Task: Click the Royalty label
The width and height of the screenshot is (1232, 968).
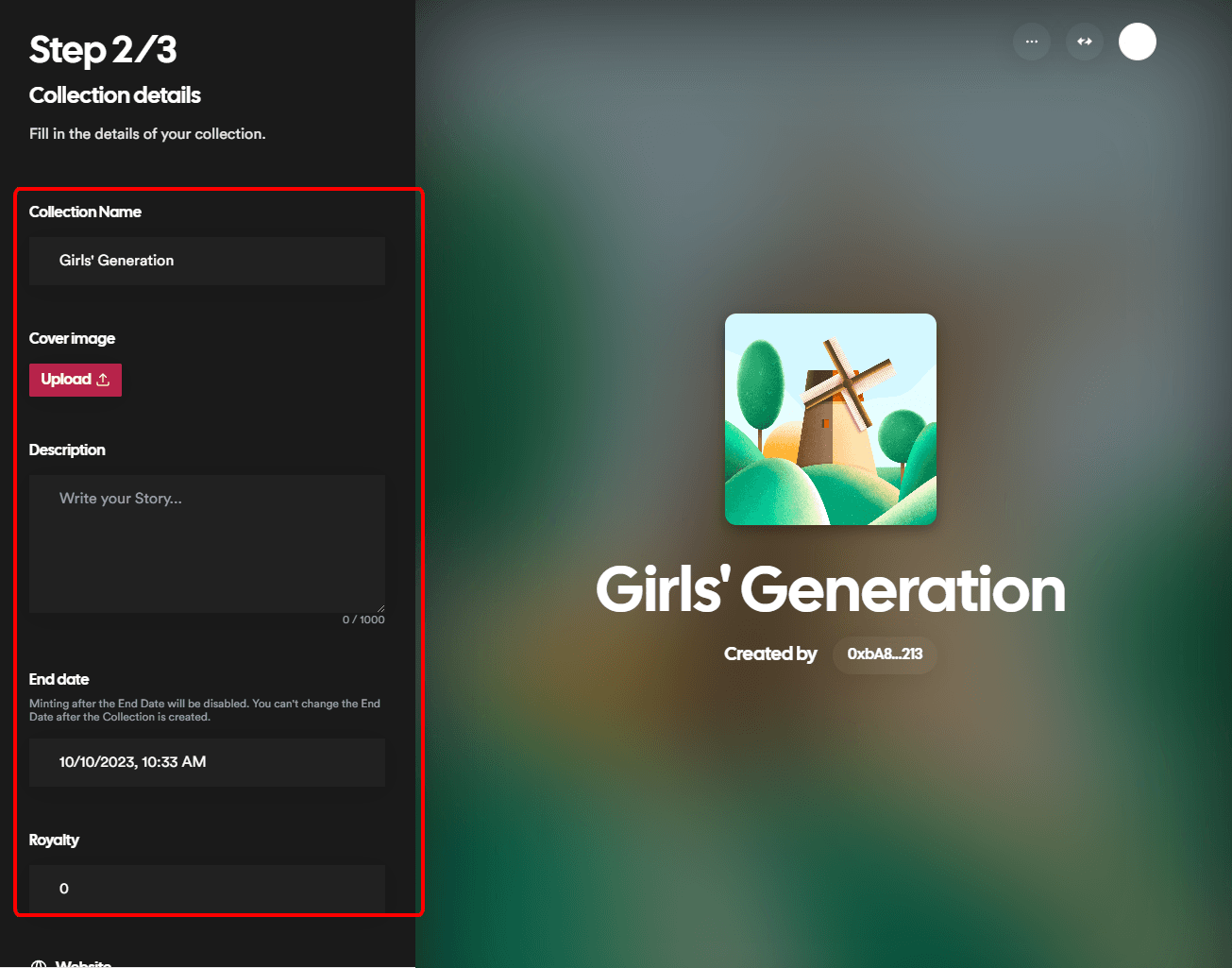Action: [x=54, y=840]
